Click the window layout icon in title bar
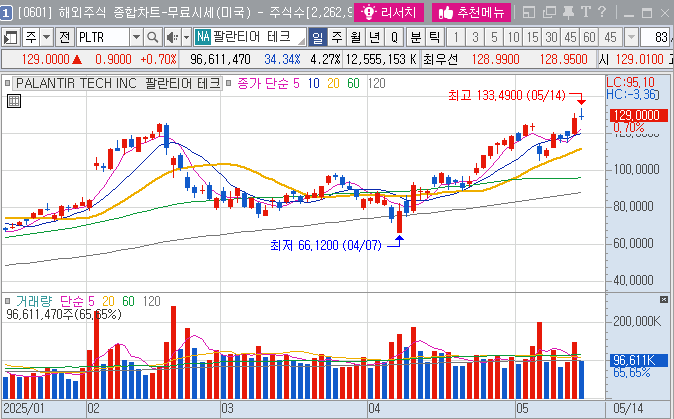 click(529, 12)
